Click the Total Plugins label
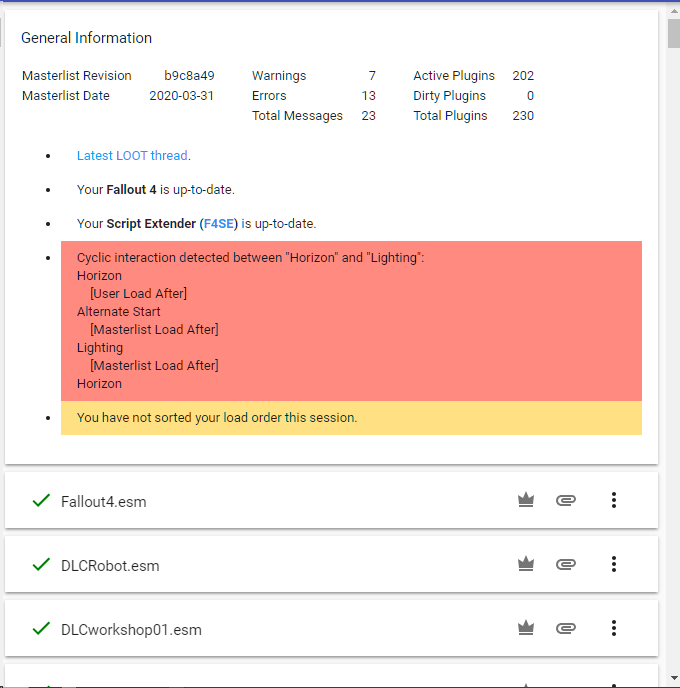 (x=450, y=116)
